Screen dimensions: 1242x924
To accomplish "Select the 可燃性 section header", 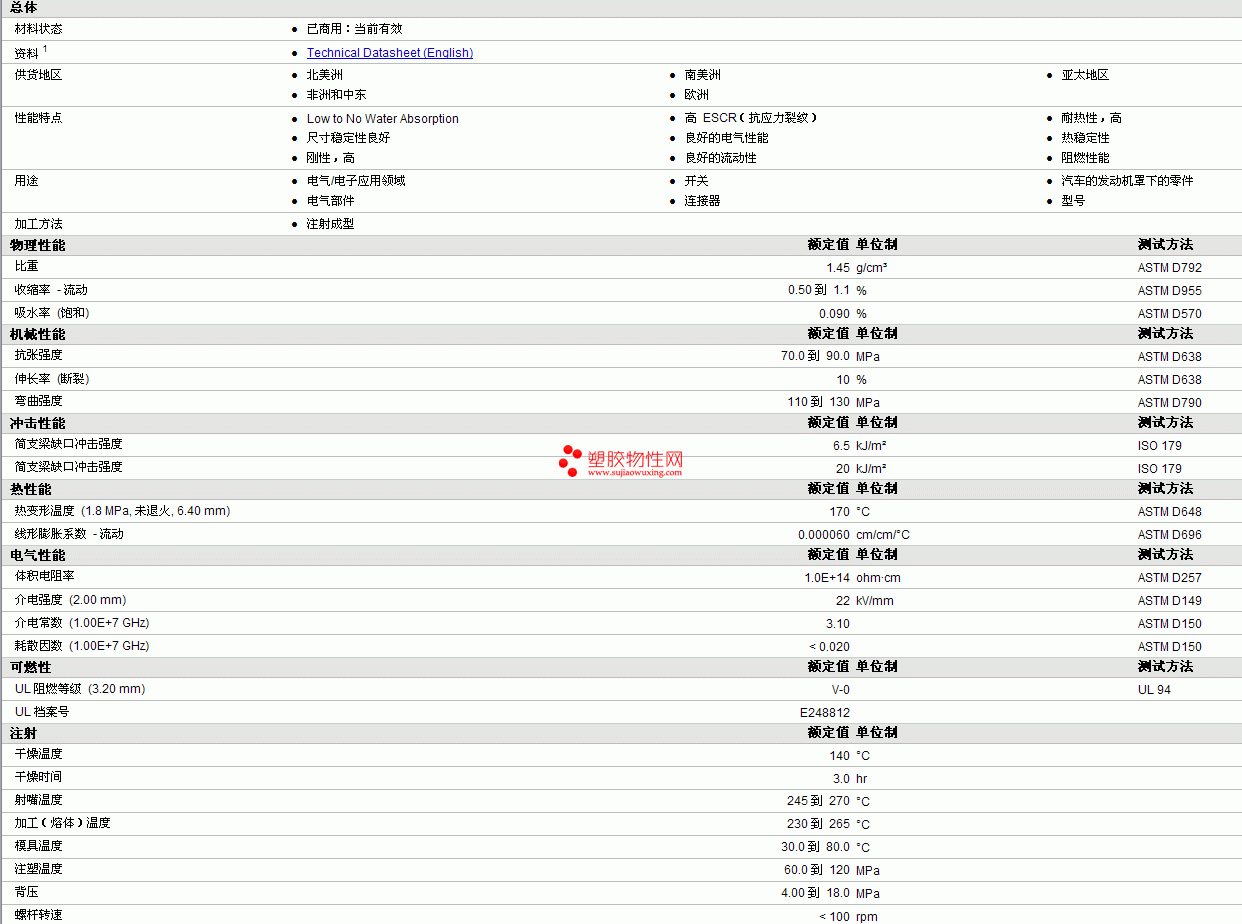I will point(31,667).
